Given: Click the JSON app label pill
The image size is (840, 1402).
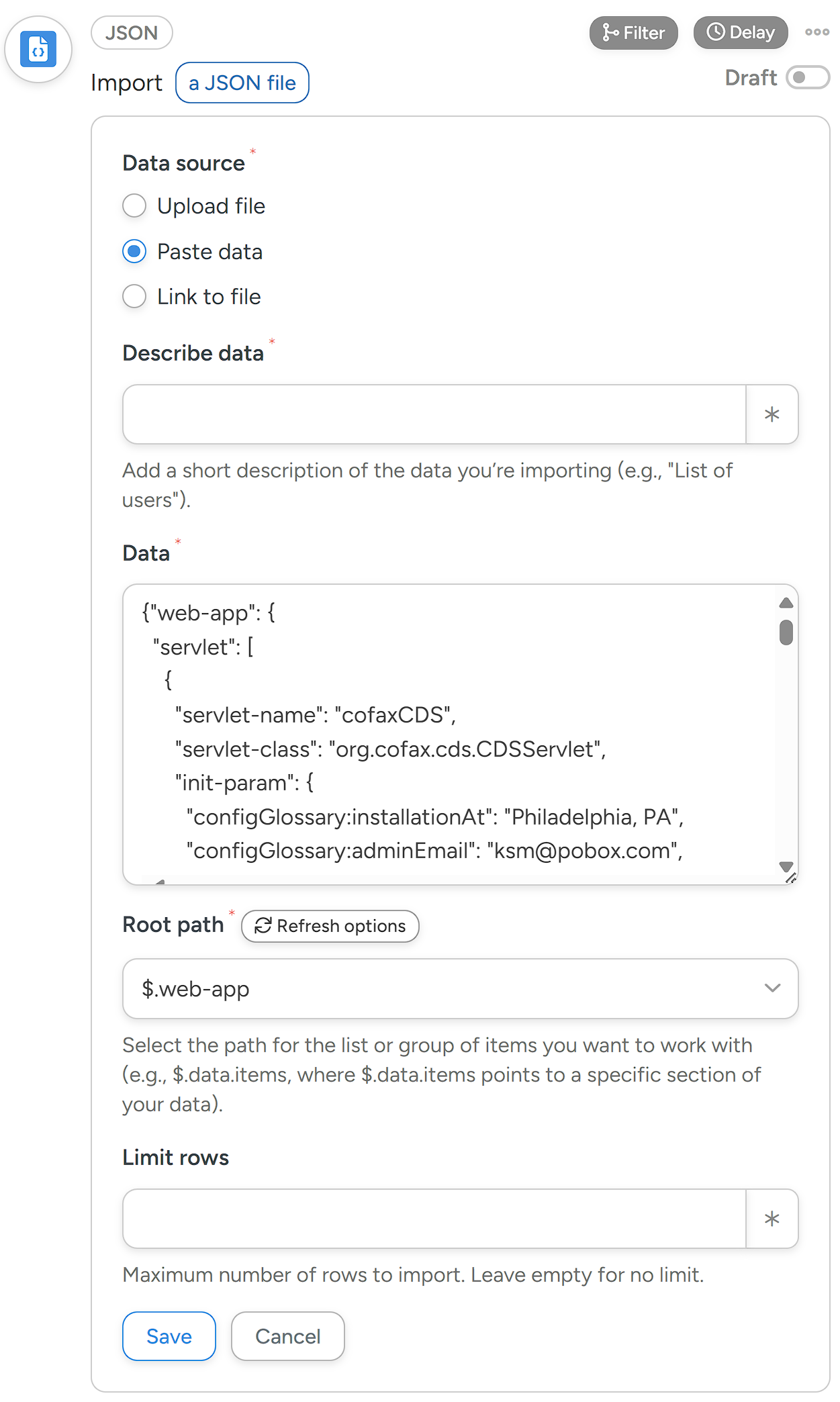Looking at the screenshot, I should tap(132, 33).
